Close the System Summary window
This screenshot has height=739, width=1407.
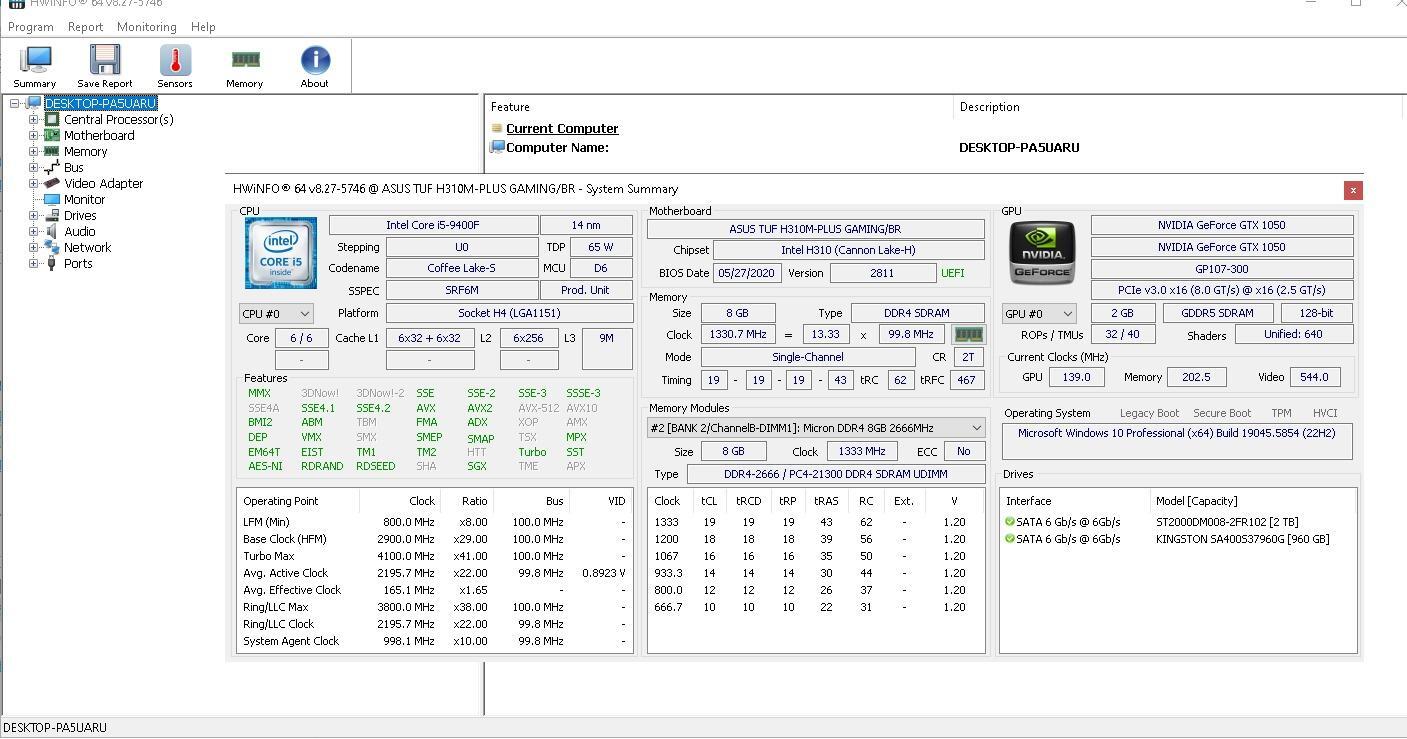click(x=1353, y=190)
